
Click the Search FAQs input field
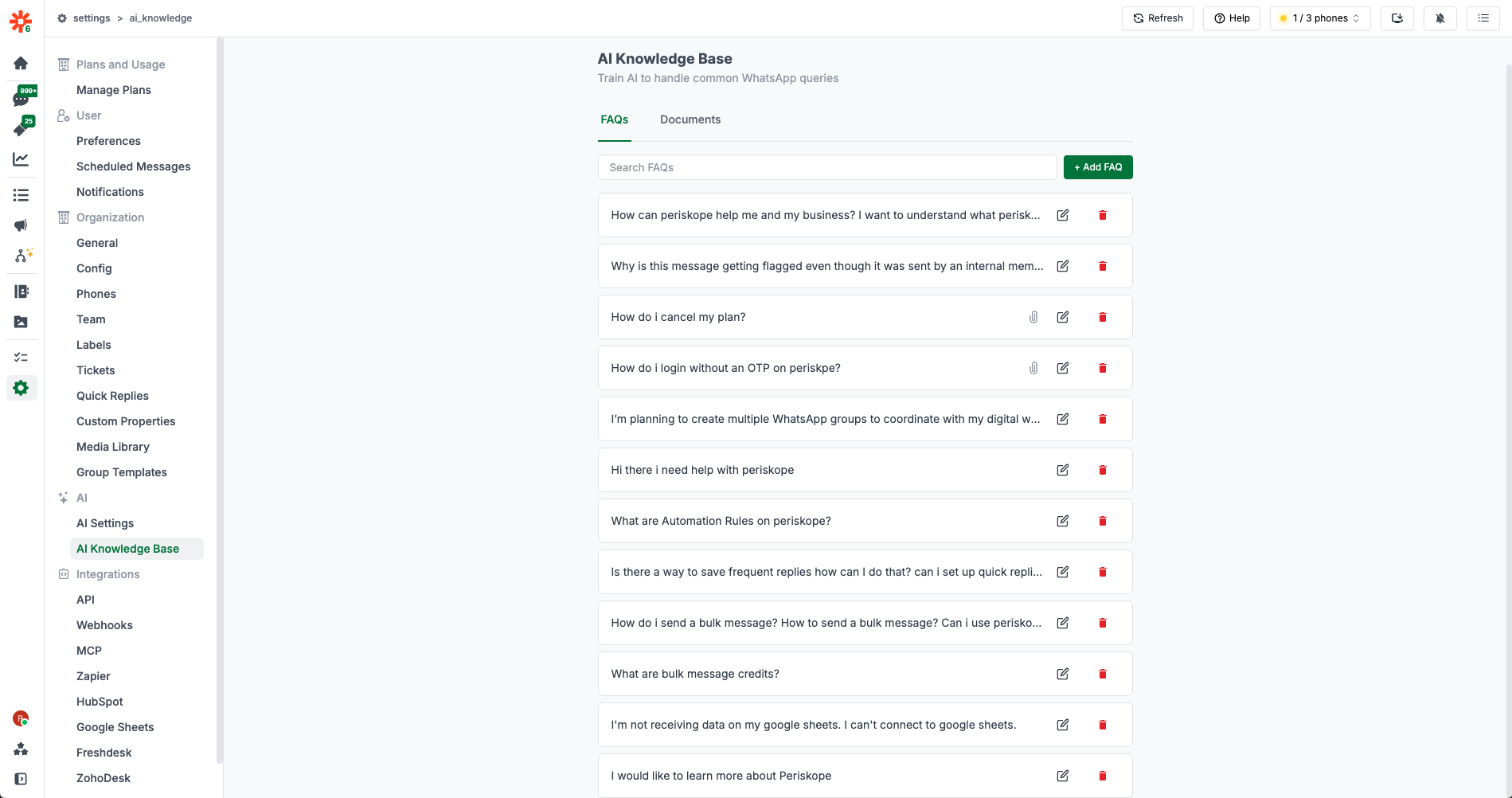click(827, 167)
